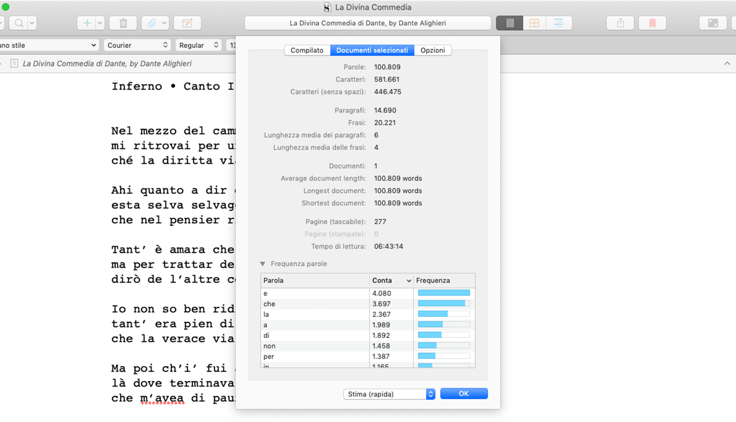Open the Opzioni tab

tap(433, 50)
